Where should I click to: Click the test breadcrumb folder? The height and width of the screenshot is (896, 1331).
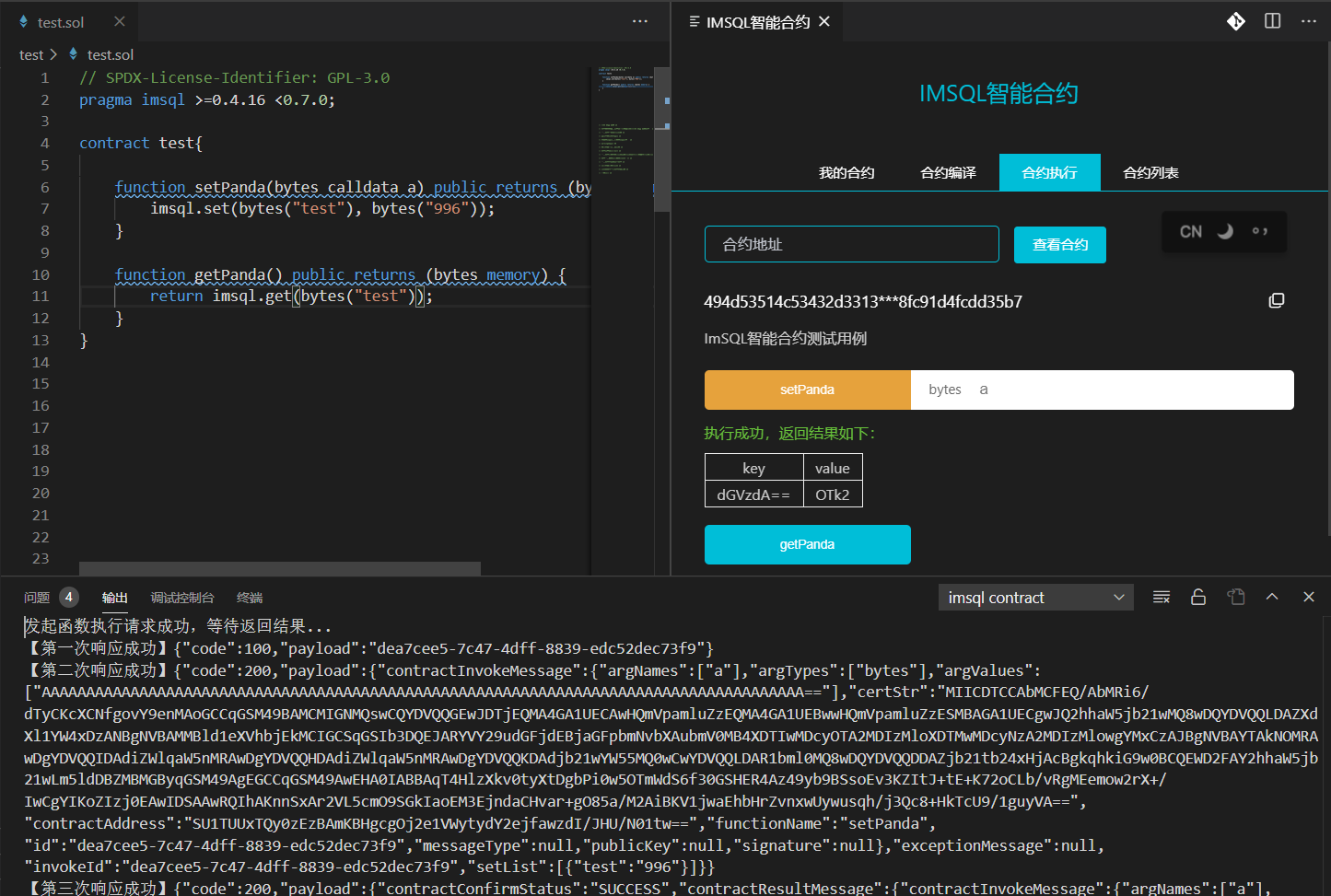tap(31, 55)
